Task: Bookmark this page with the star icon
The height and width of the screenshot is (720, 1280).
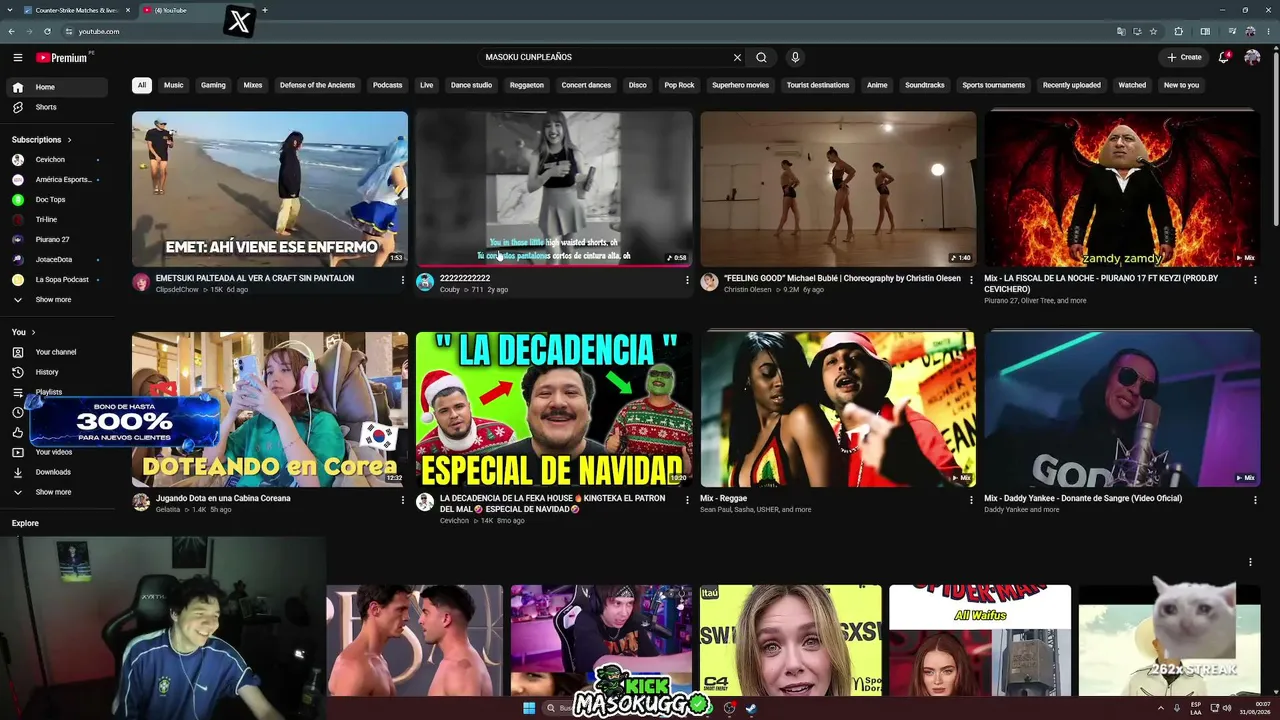Action: click(1153, 31)
